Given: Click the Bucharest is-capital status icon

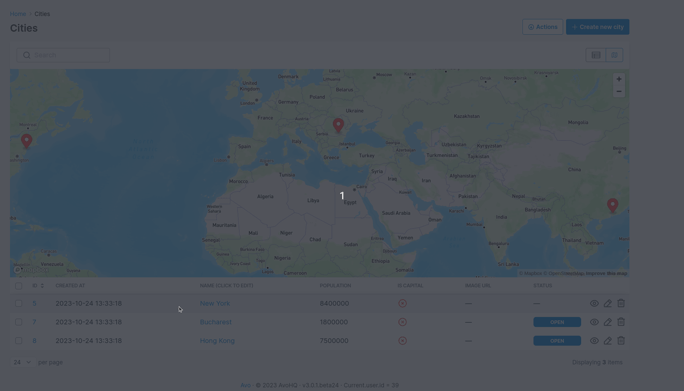Looking at the screenshot, I should (403, 322).
